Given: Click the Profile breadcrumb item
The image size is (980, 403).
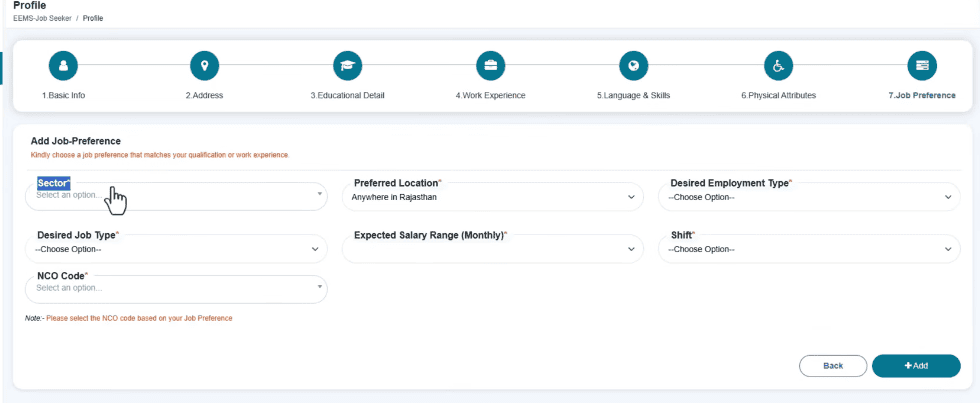Looking at the screenshot, I should point(93,19).
